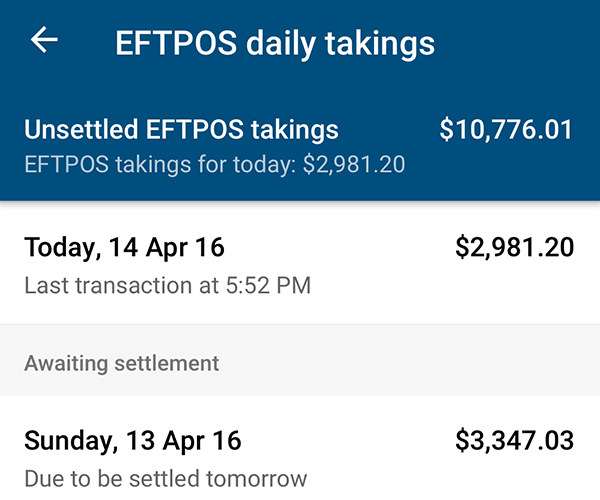Select "Due to be settled tomorrow" text
This screenshot has height=500, width=600.
click(165, 478)
